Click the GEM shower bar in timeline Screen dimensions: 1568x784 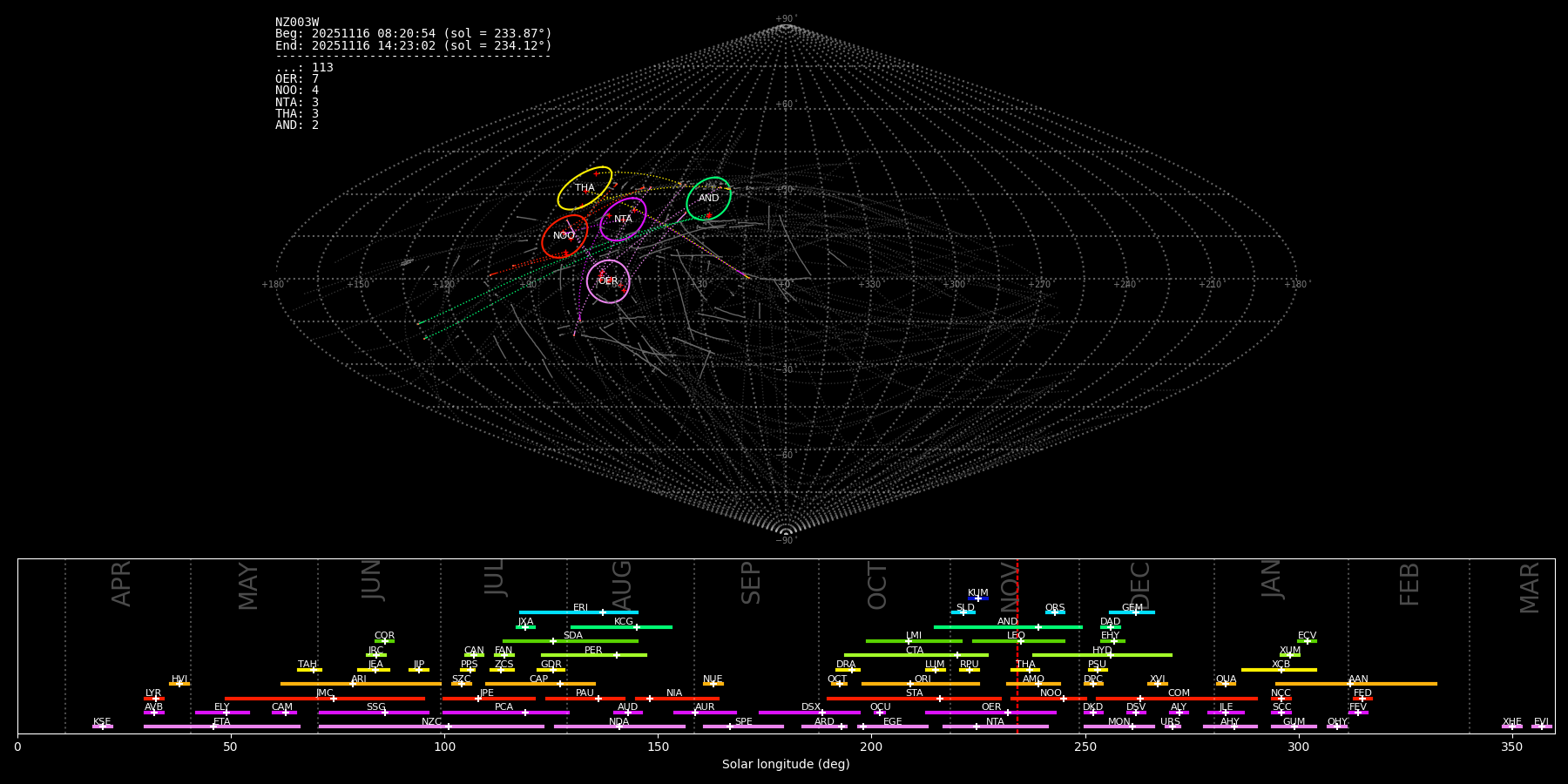tap(1132, 612)
